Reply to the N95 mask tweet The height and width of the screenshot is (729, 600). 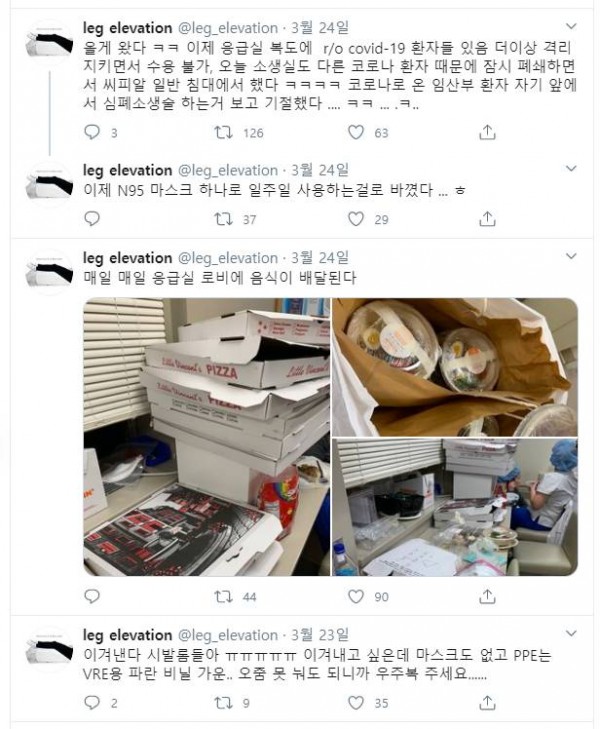92,219
